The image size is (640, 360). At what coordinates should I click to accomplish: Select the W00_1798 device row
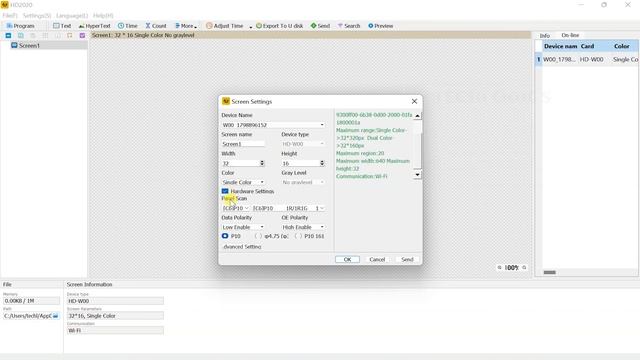(x=587, y=59)
